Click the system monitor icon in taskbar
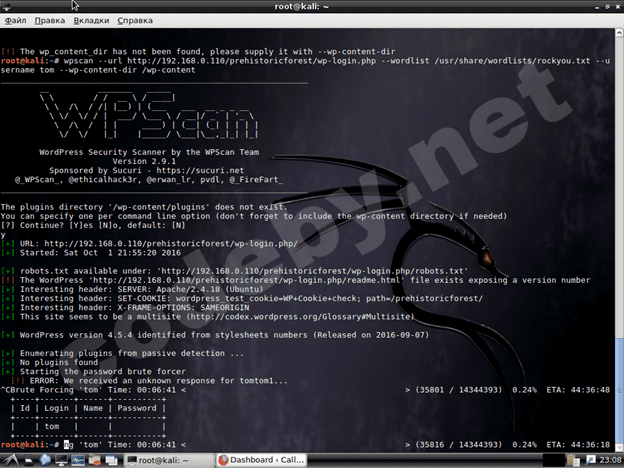Screen dimensions: 624x468 click(x=78, y=460)
